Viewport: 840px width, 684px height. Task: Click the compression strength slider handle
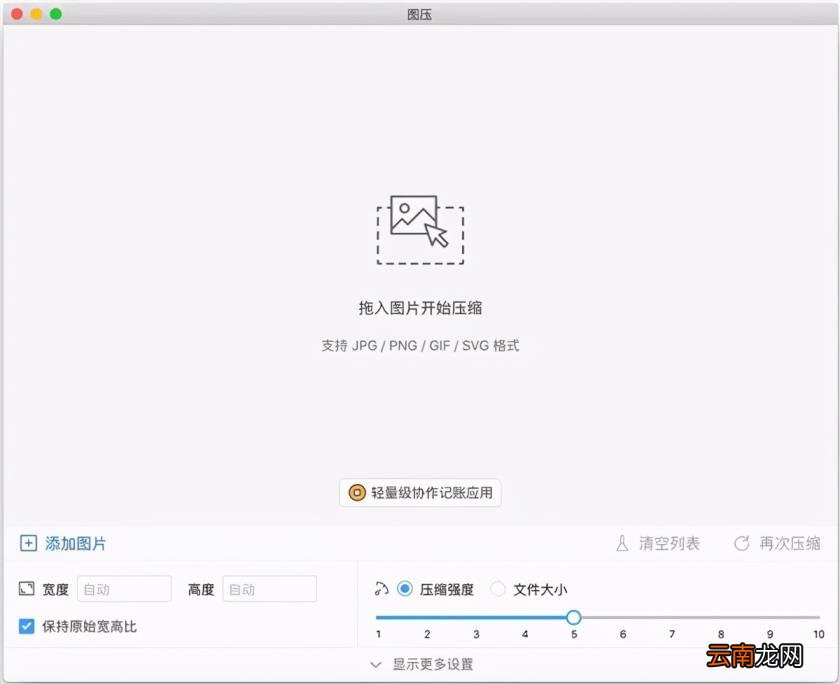574,618
